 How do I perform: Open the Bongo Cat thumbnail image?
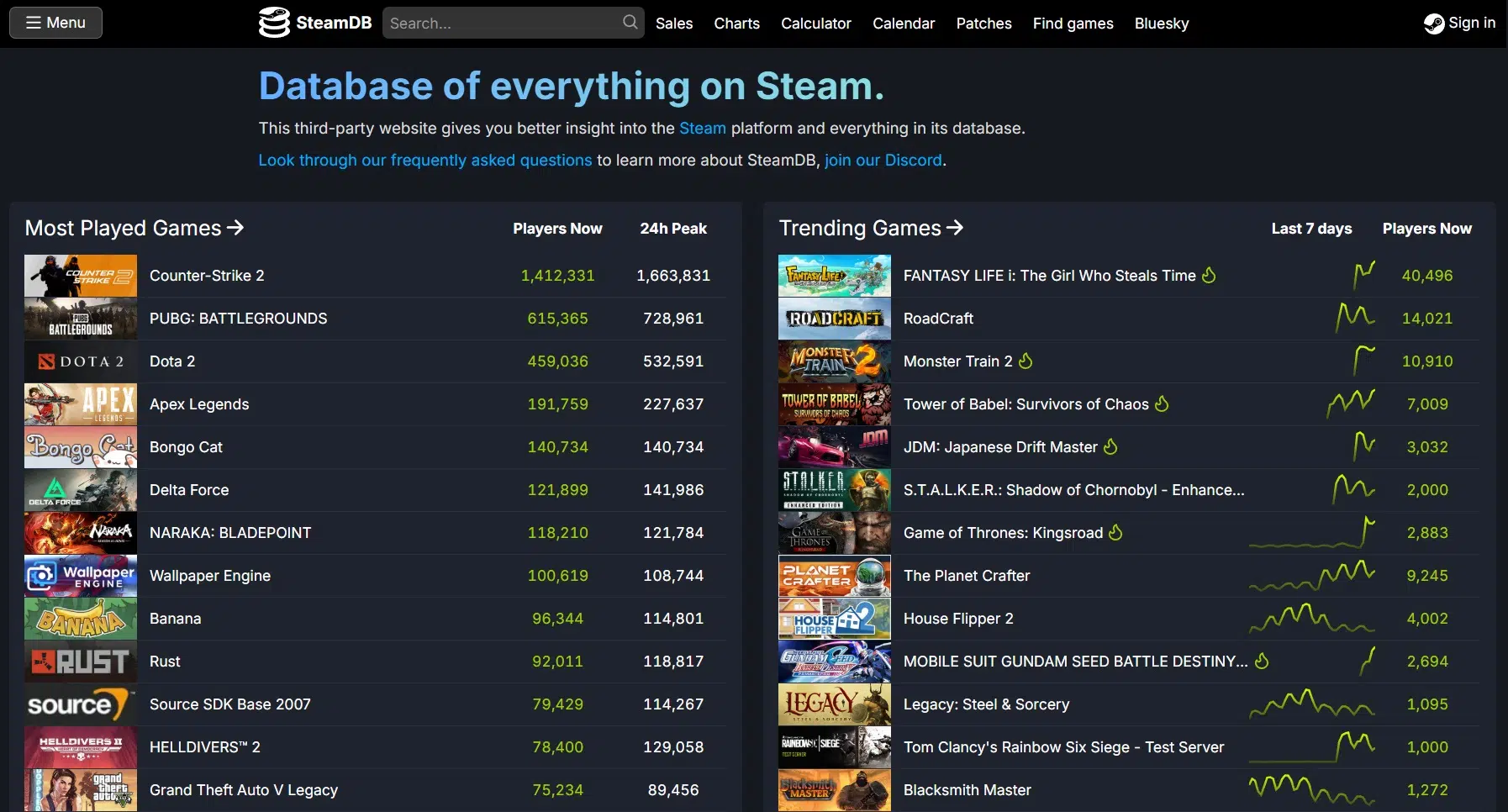click(x=81, y=447)
